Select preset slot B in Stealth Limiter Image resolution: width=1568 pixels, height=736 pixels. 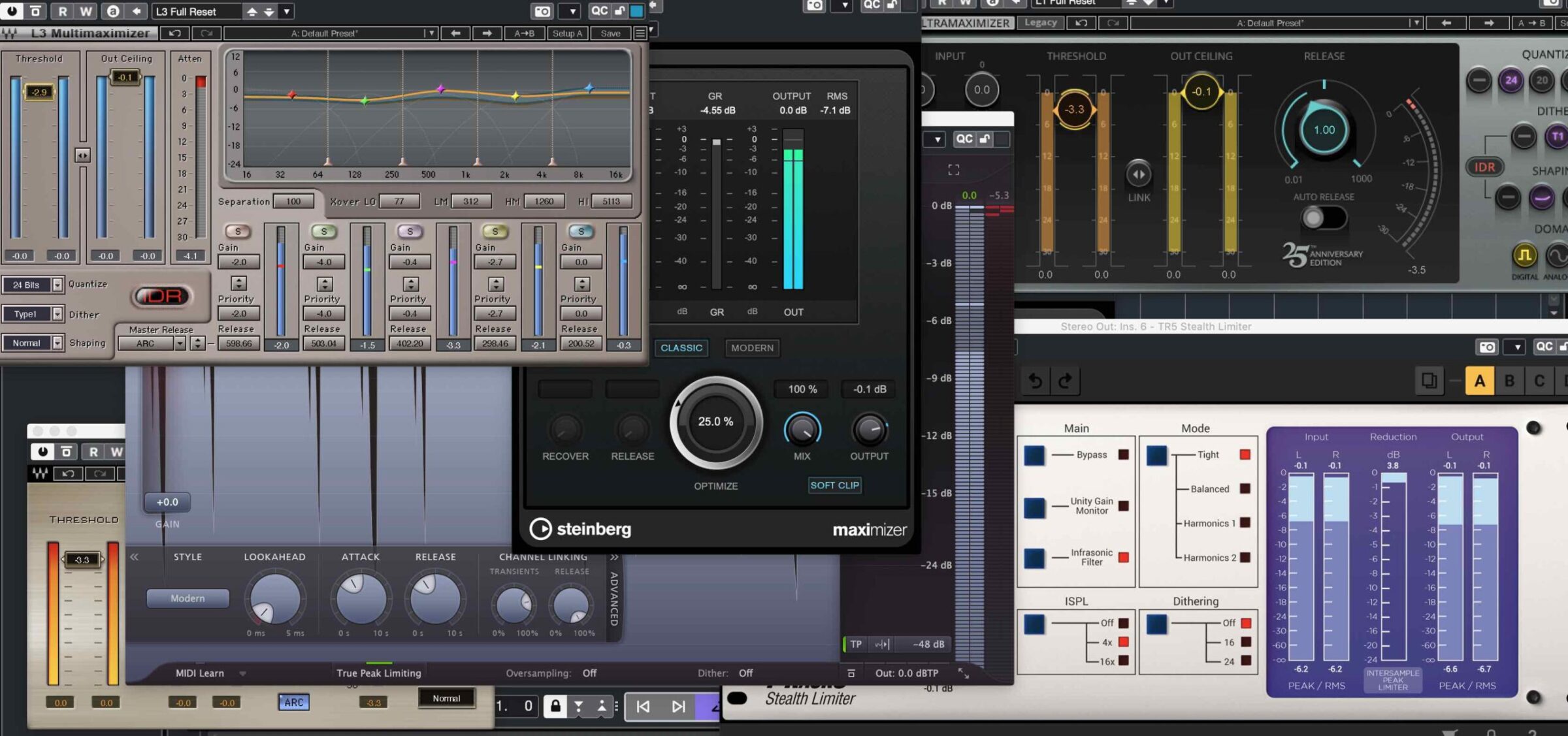[1509, 381]
